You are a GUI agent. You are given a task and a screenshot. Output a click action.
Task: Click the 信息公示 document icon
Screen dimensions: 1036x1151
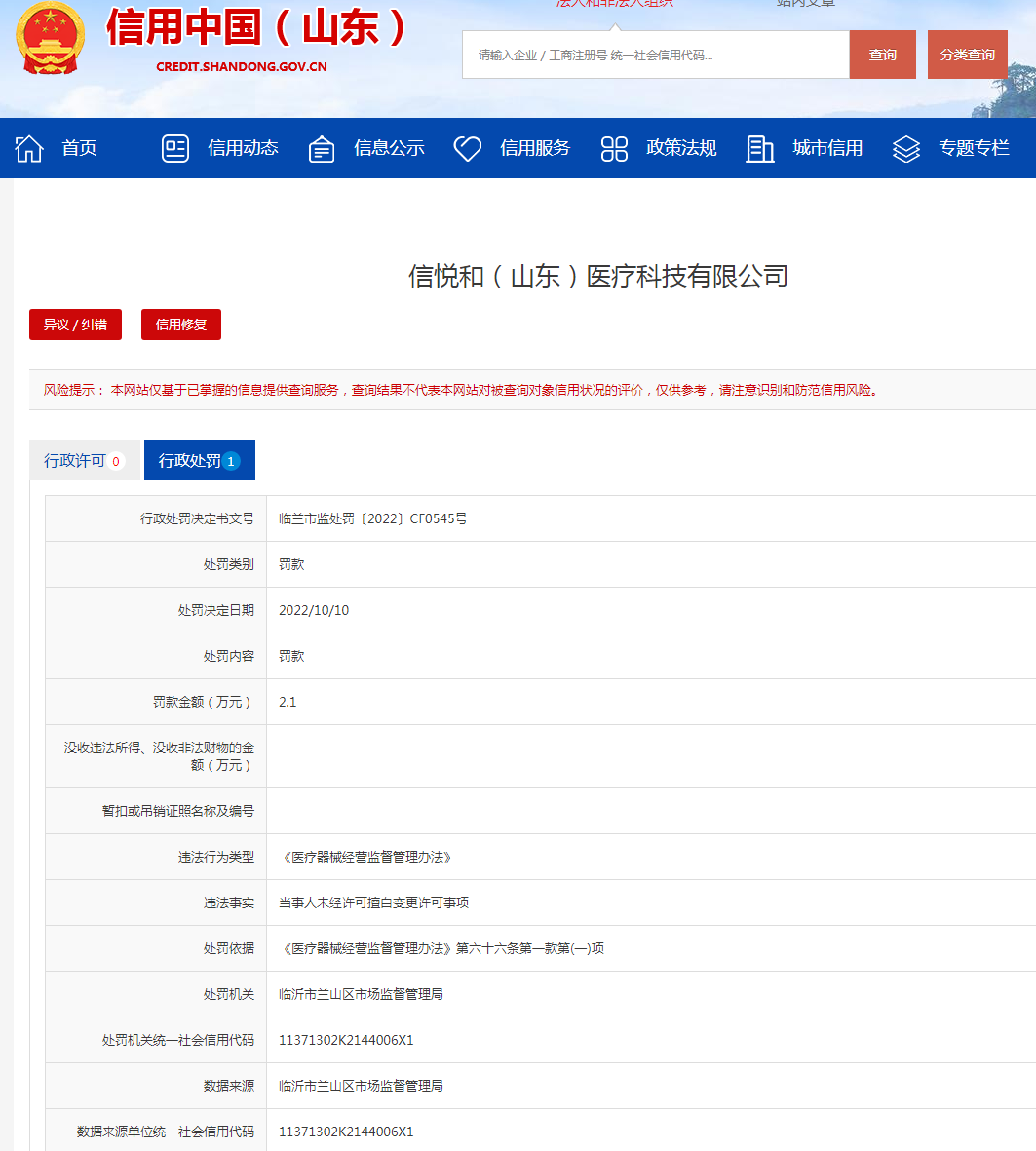(322, 148)
